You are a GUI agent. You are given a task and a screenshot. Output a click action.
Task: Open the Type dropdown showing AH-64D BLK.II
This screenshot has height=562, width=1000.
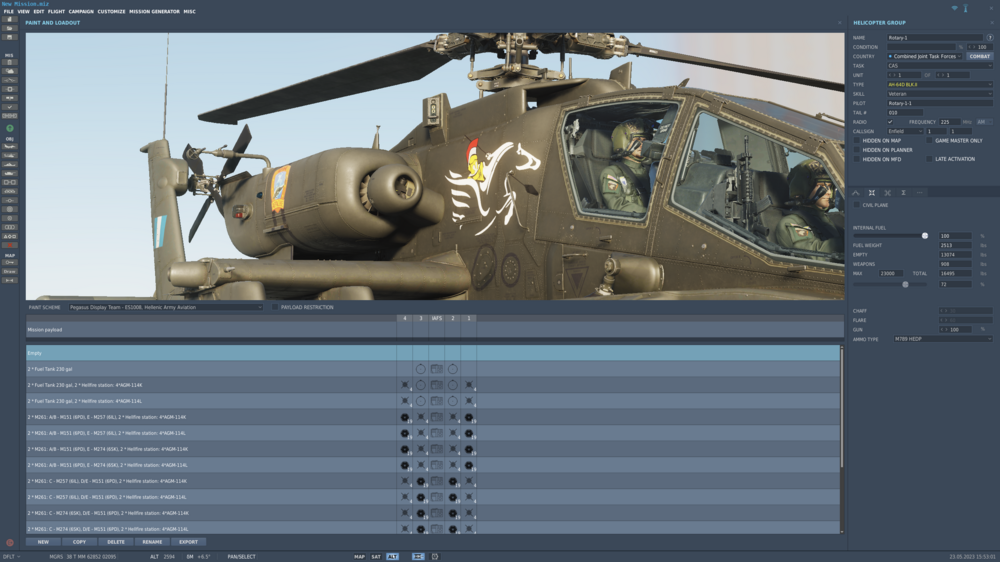click(939, 84)
